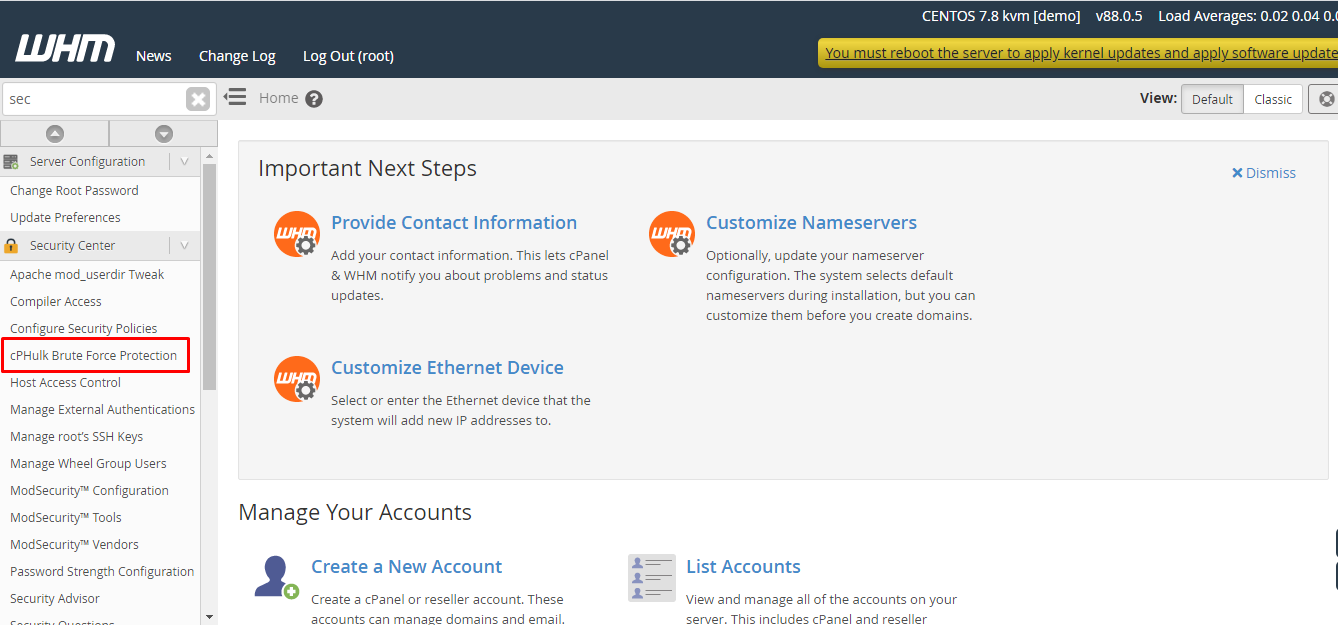Open cPHulk Brute Force Protection
The image size is (1338, 625).
coord(95,355)
